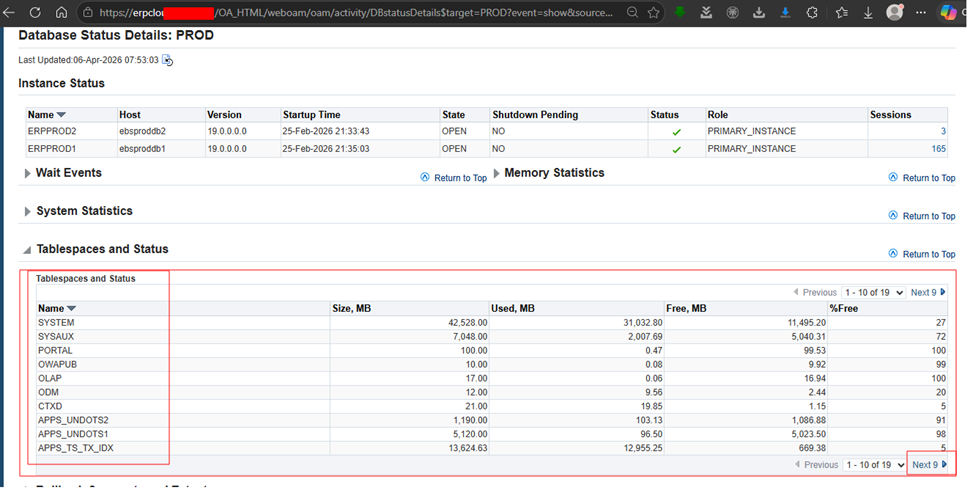Click Next 9 link above tablespaces table

924,293
